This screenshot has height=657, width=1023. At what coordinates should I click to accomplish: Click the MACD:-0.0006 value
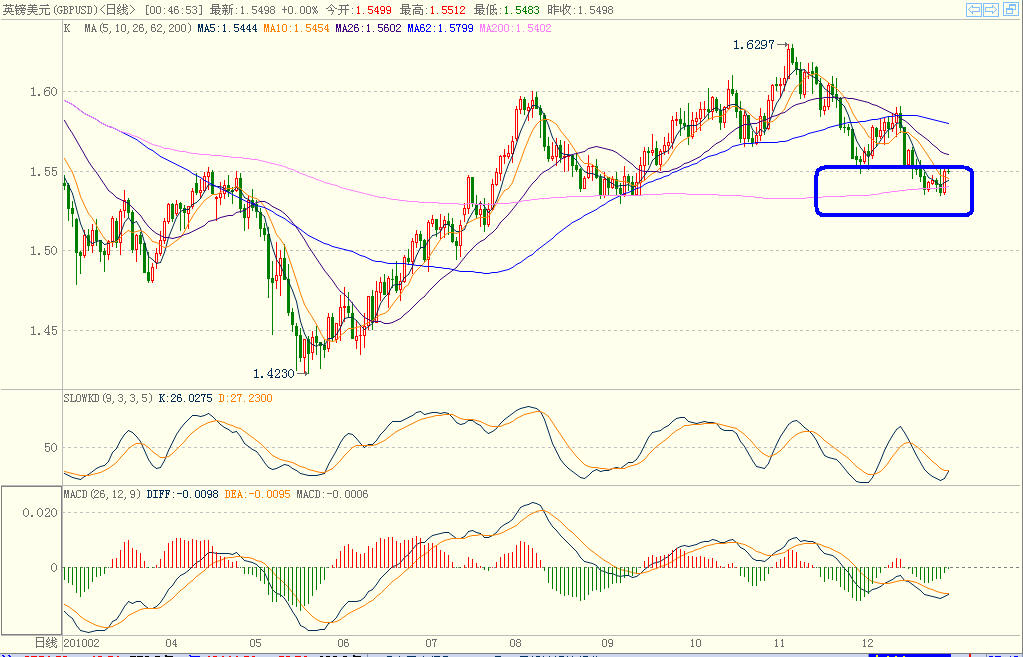pyautogui.click(x=332, y=495)
